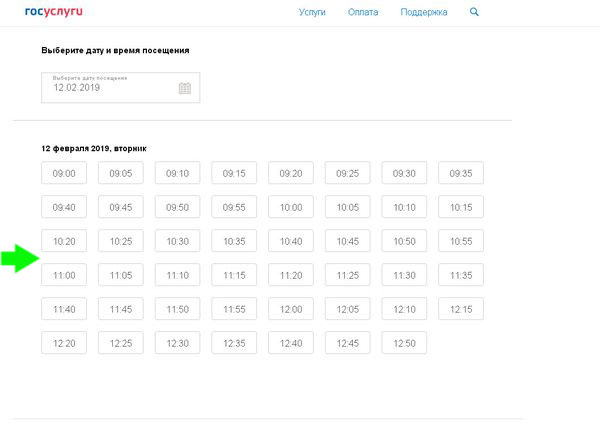Pick the 10:50 time slot

404,241
